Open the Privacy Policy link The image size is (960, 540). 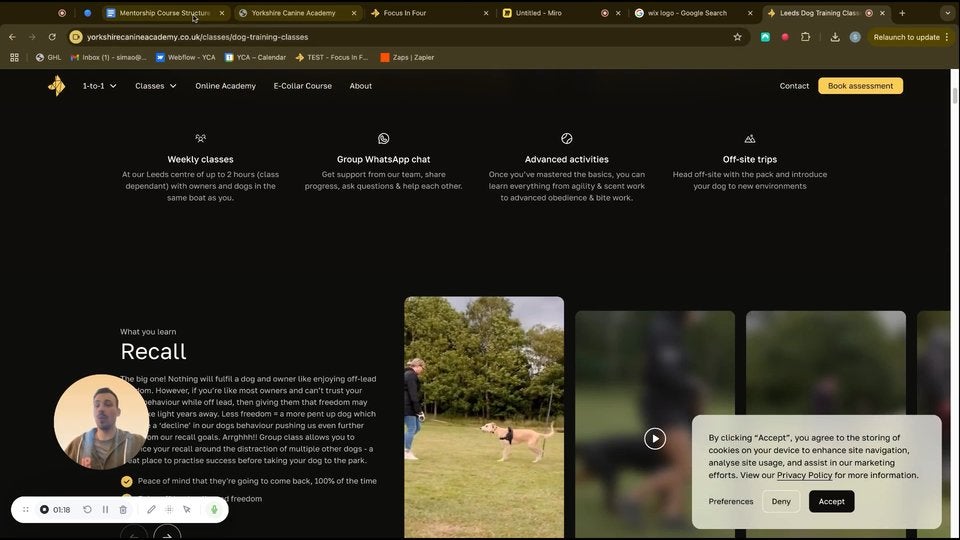pyautogui.click(x=804, y=475)
